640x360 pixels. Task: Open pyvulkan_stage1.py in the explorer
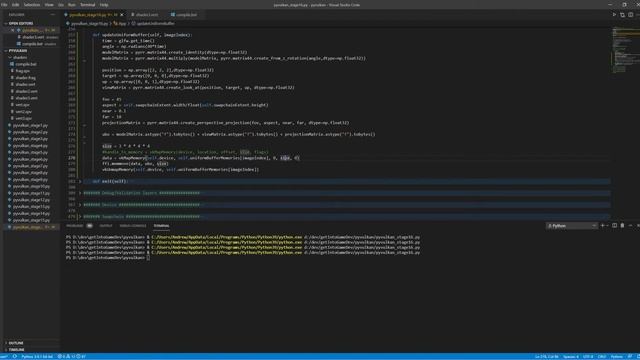pyautogui.click(x=30, y=125)
